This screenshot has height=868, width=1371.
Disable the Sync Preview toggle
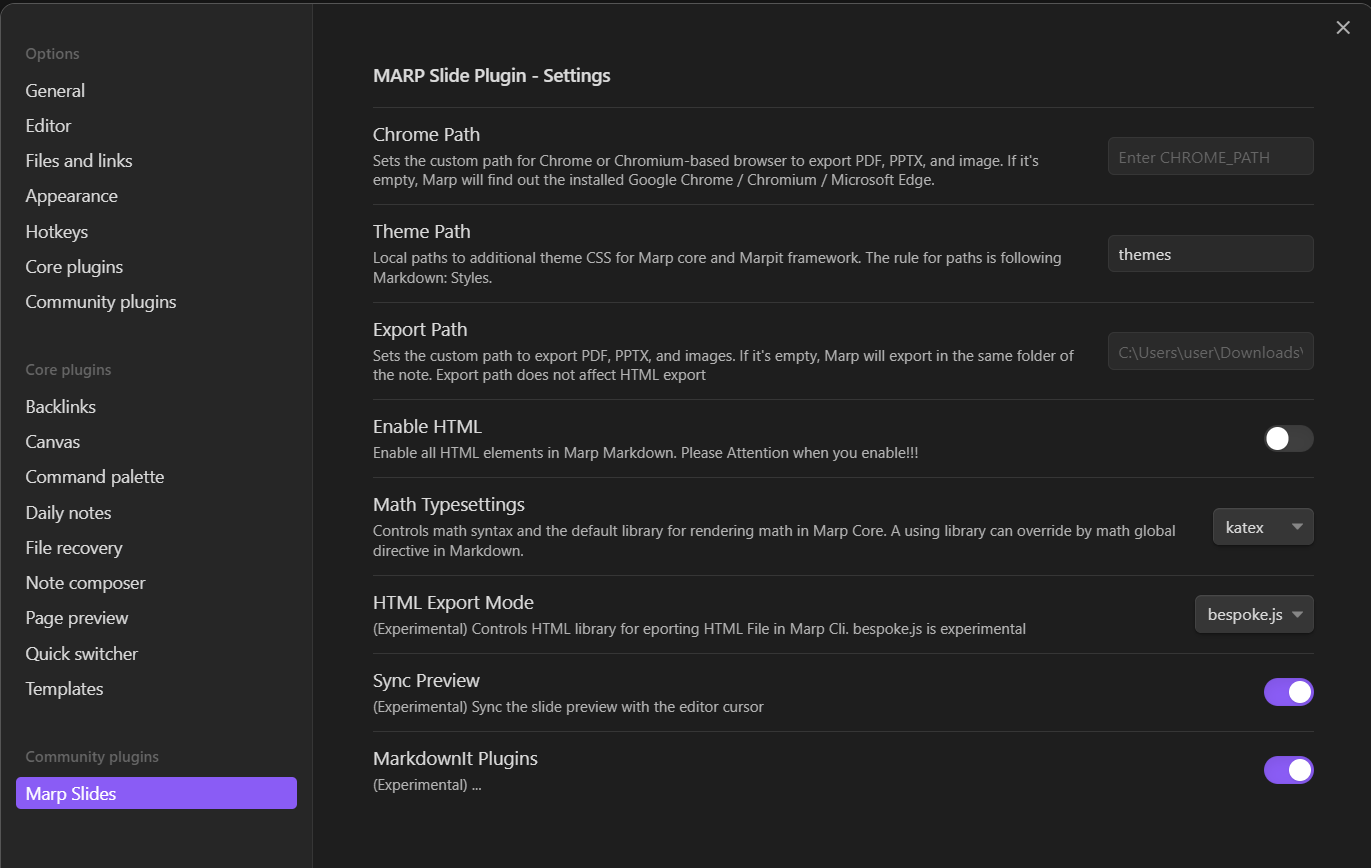(x=1288, y=692)
